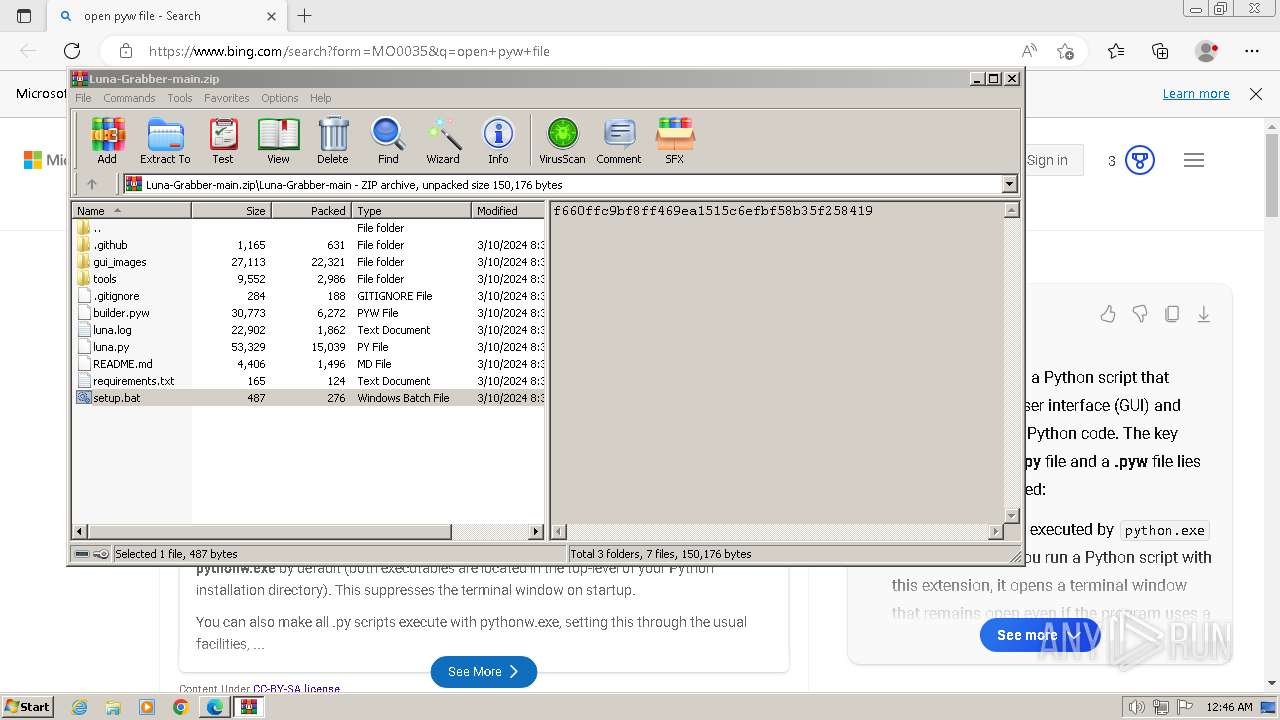Download the Bing answer via download icon

coord(1204,314)
